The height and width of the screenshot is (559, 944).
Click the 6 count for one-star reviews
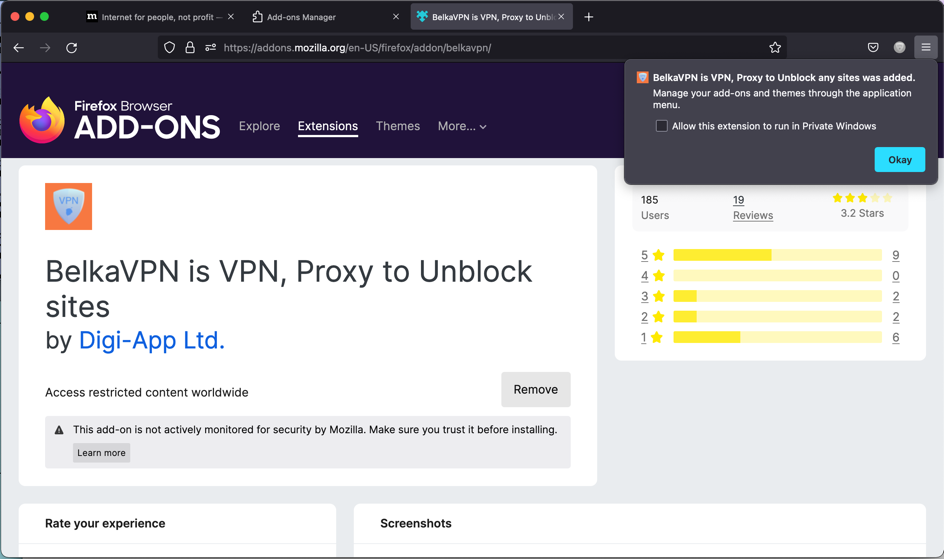(896, 337)
